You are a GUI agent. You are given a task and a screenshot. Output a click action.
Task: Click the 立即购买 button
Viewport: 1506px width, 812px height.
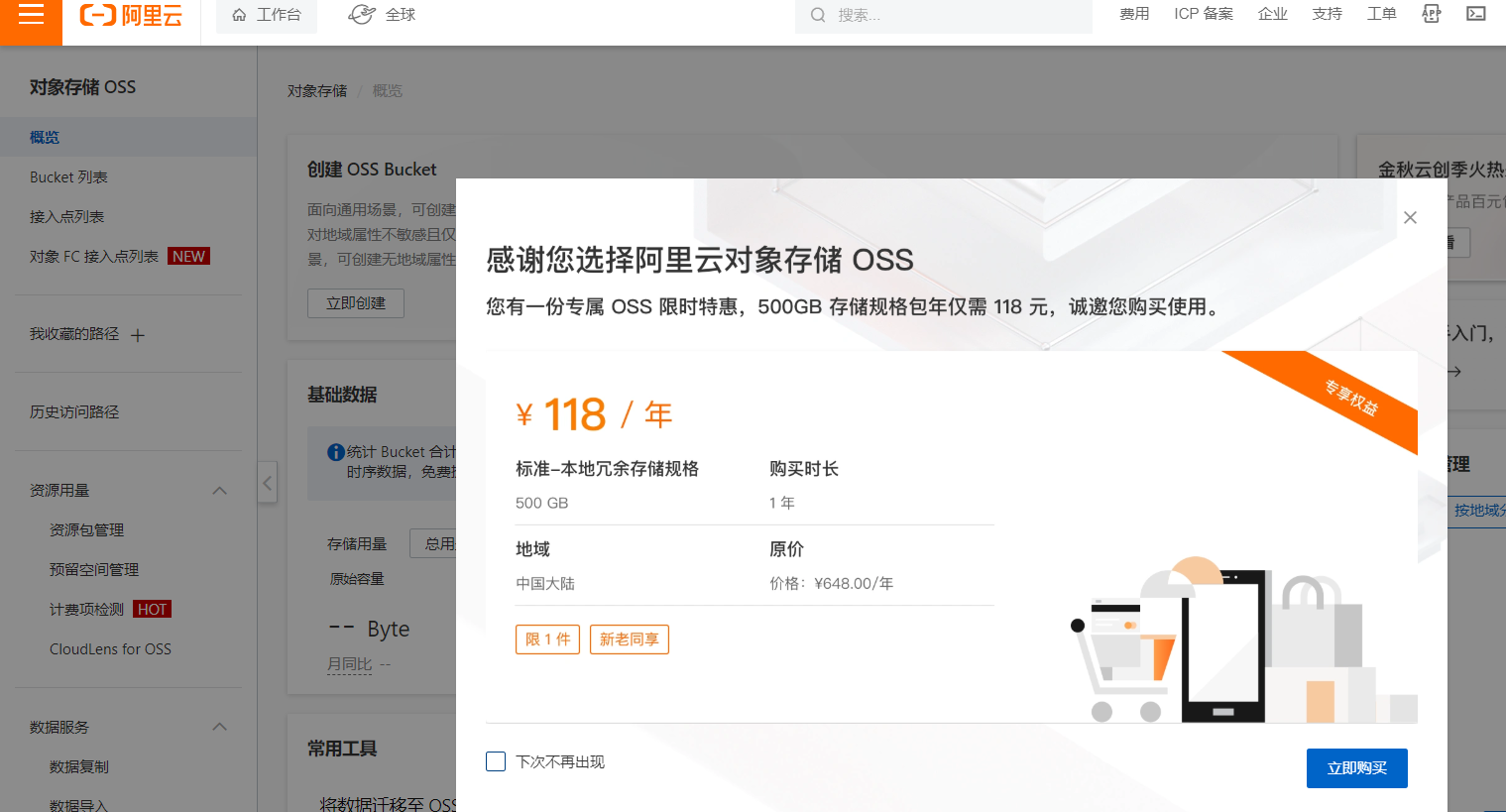point(1356,767)
